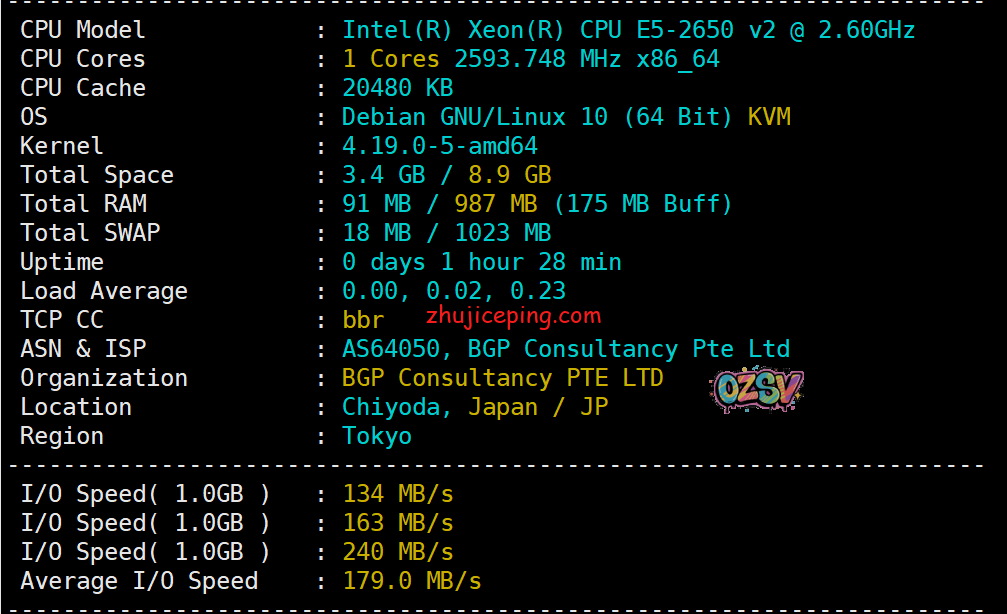Click the CPU Cores label
This screenshot has height=614, width=1007.
point(83,58)
